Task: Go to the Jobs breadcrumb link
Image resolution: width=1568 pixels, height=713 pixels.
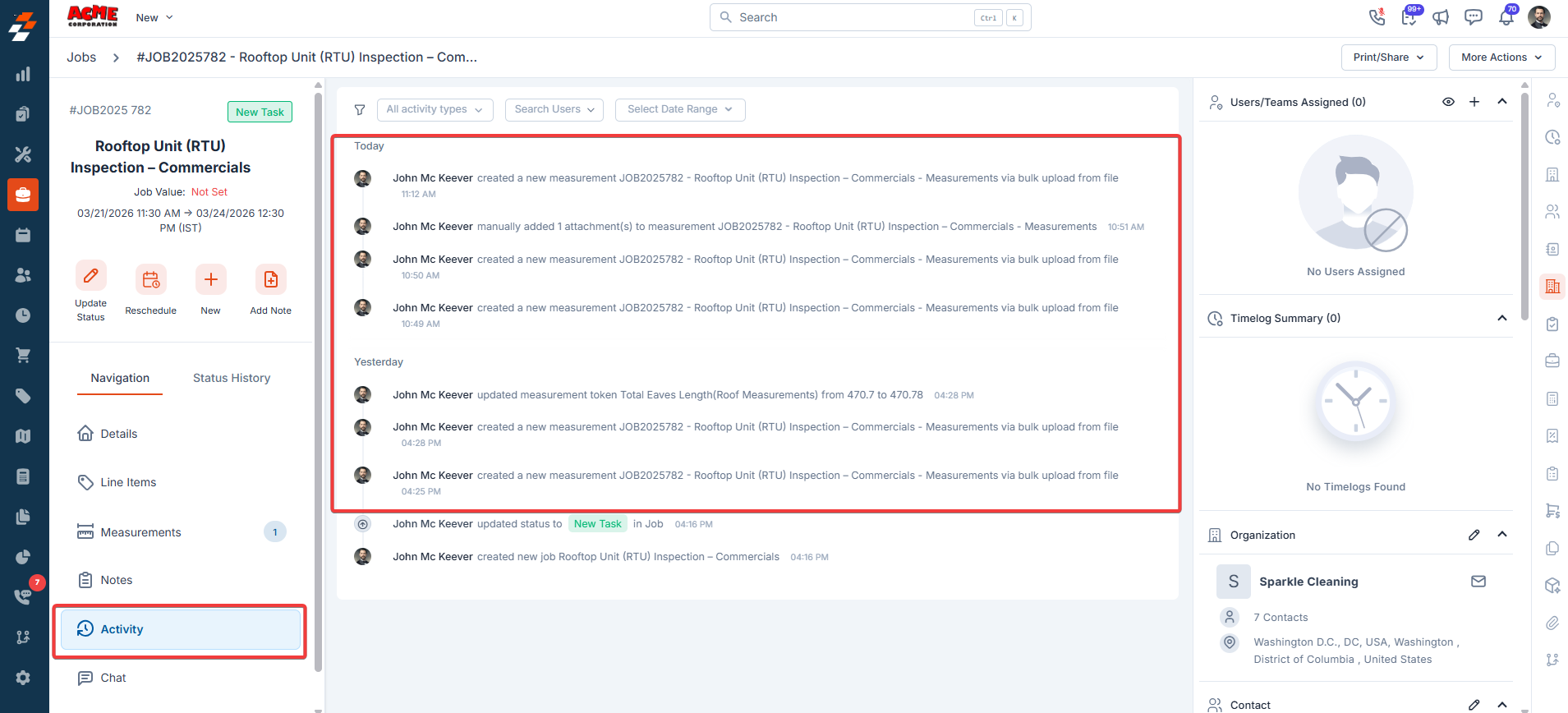Action: pyautogui.click(x=81, y=57)
